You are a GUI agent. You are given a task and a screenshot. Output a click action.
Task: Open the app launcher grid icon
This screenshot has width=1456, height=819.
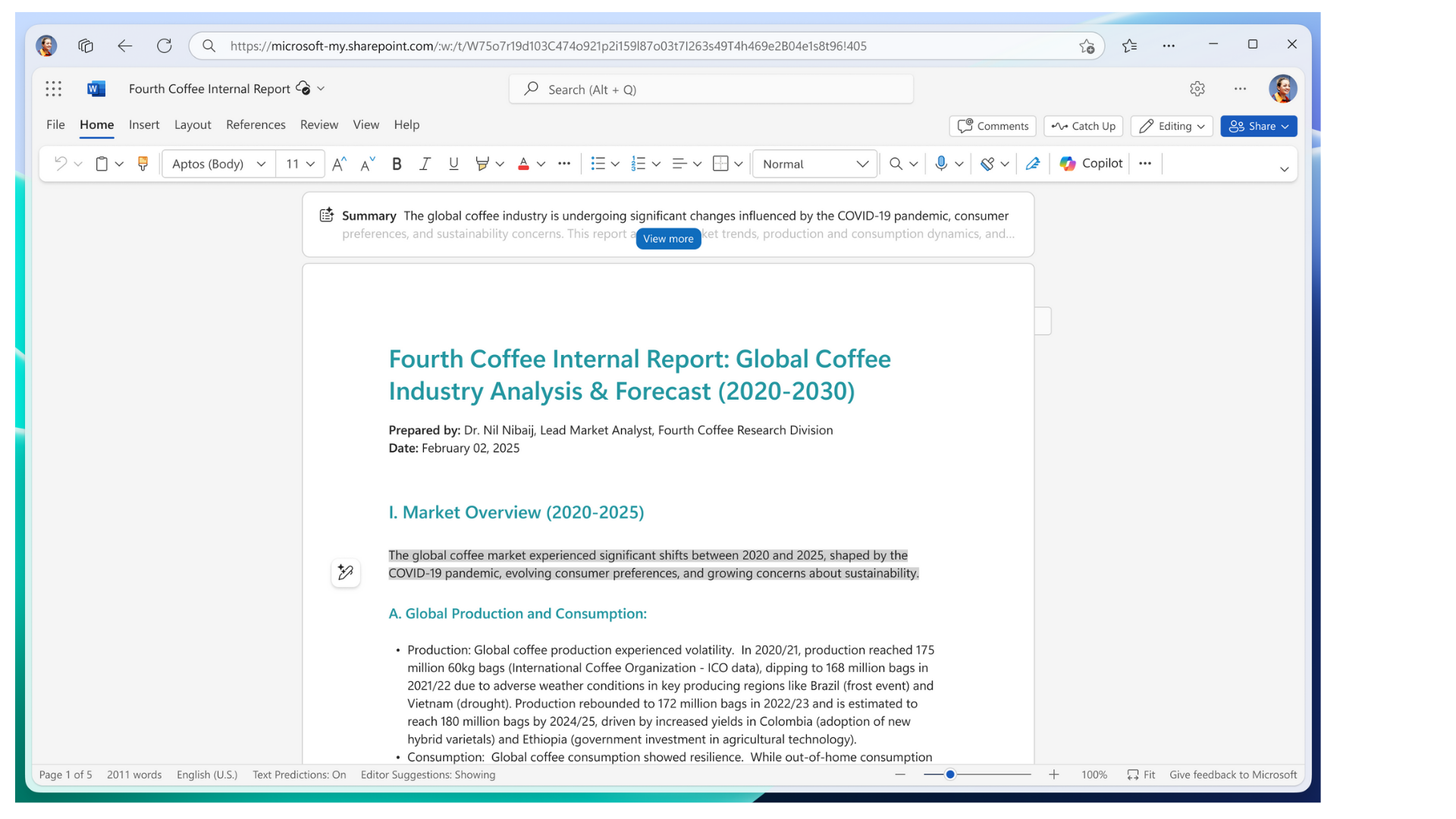click(53, 89)
